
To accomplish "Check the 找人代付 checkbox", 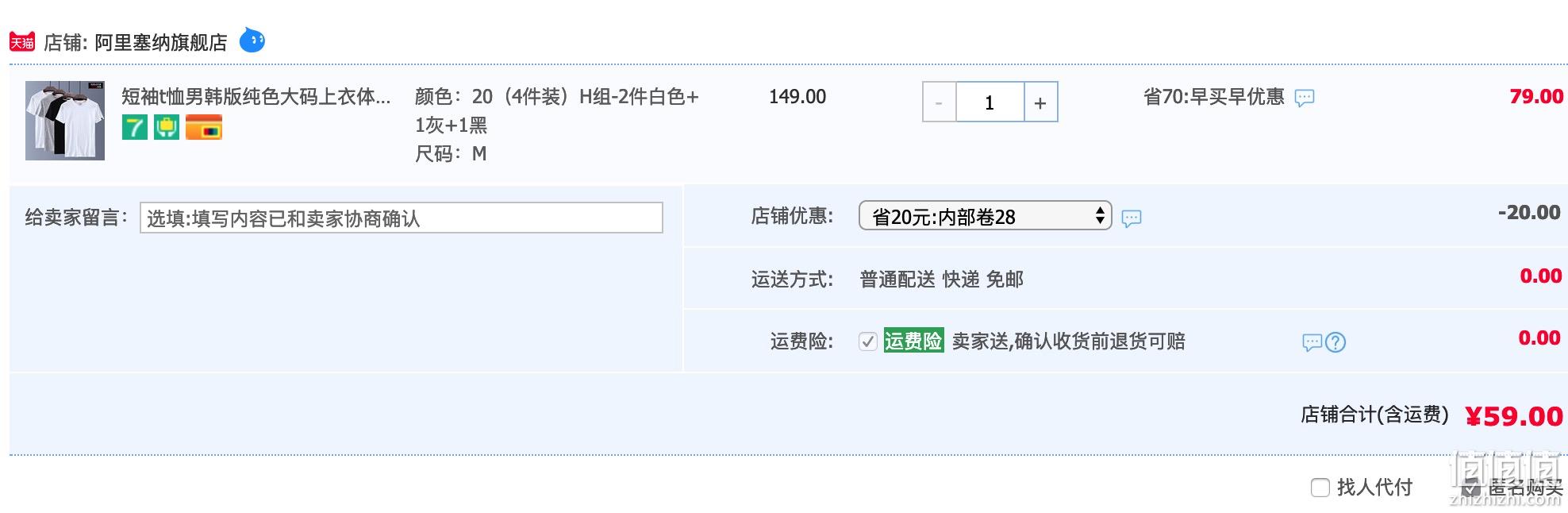I will (1320, 488).
